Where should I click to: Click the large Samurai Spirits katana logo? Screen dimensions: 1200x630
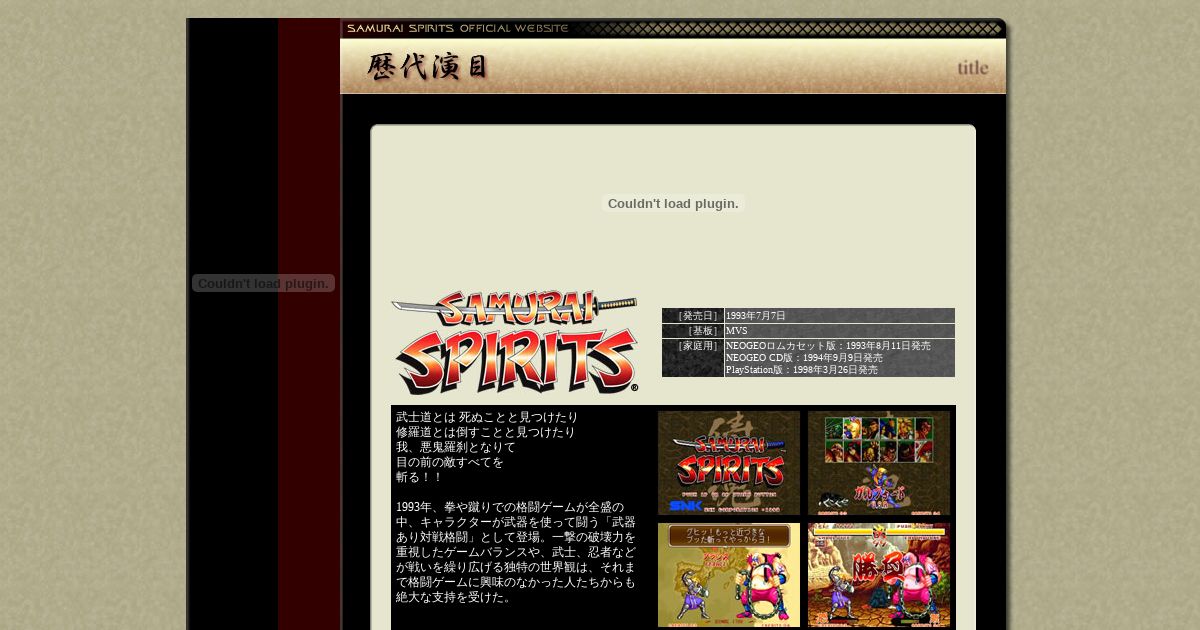click(516, 343)
